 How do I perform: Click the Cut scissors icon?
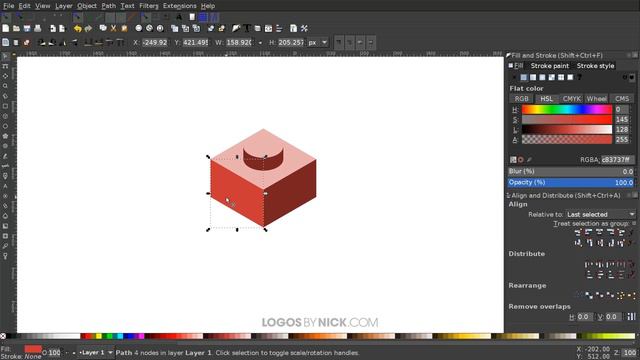click(x=113, y=28)
